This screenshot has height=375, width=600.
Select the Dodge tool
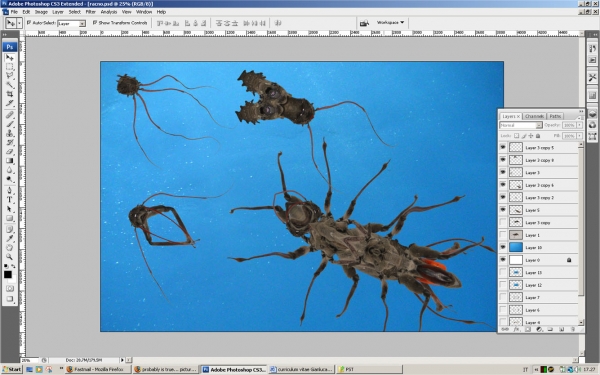(x=10, y=179)
